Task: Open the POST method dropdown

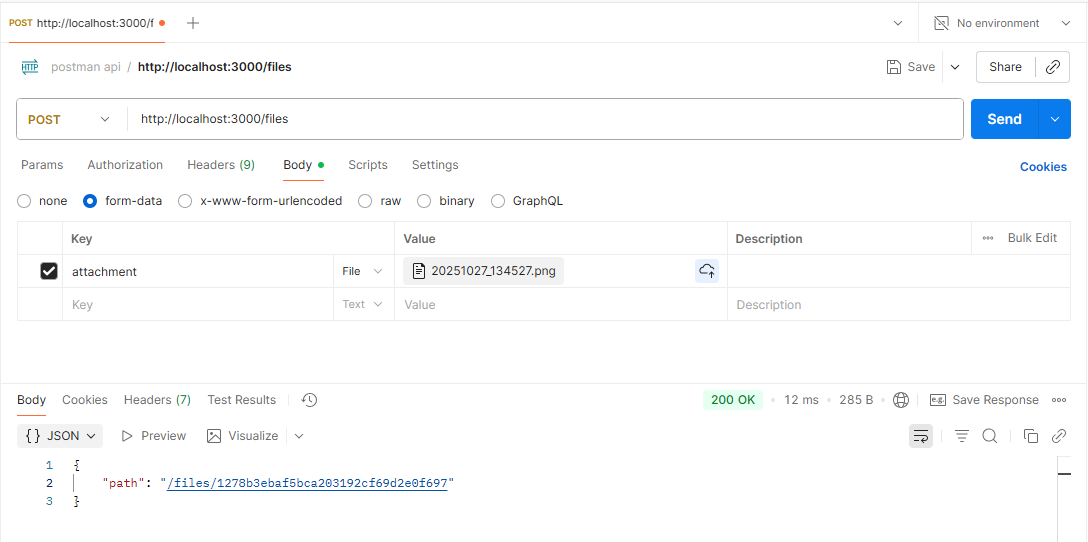Action: pos(71,119)
